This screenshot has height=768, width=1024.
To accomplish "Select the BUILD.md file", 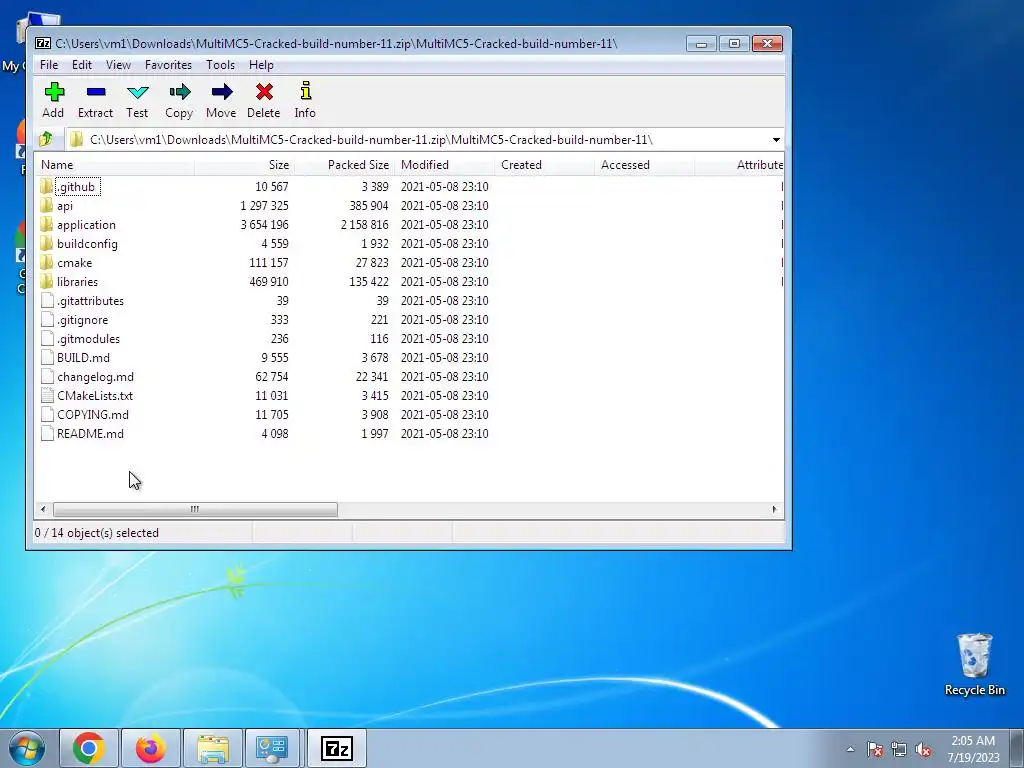I will tap(83, 358).
